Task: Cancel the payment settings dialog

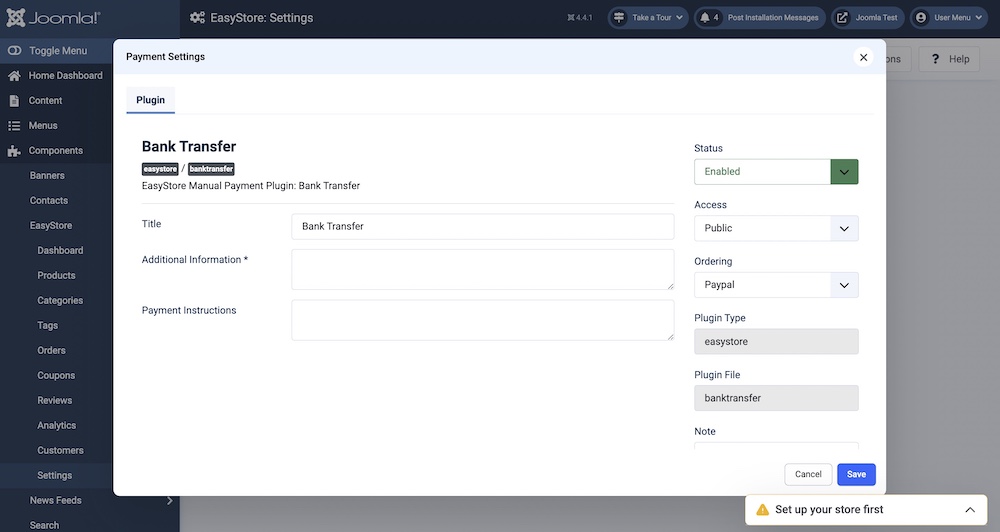Action: click(808, 474)
